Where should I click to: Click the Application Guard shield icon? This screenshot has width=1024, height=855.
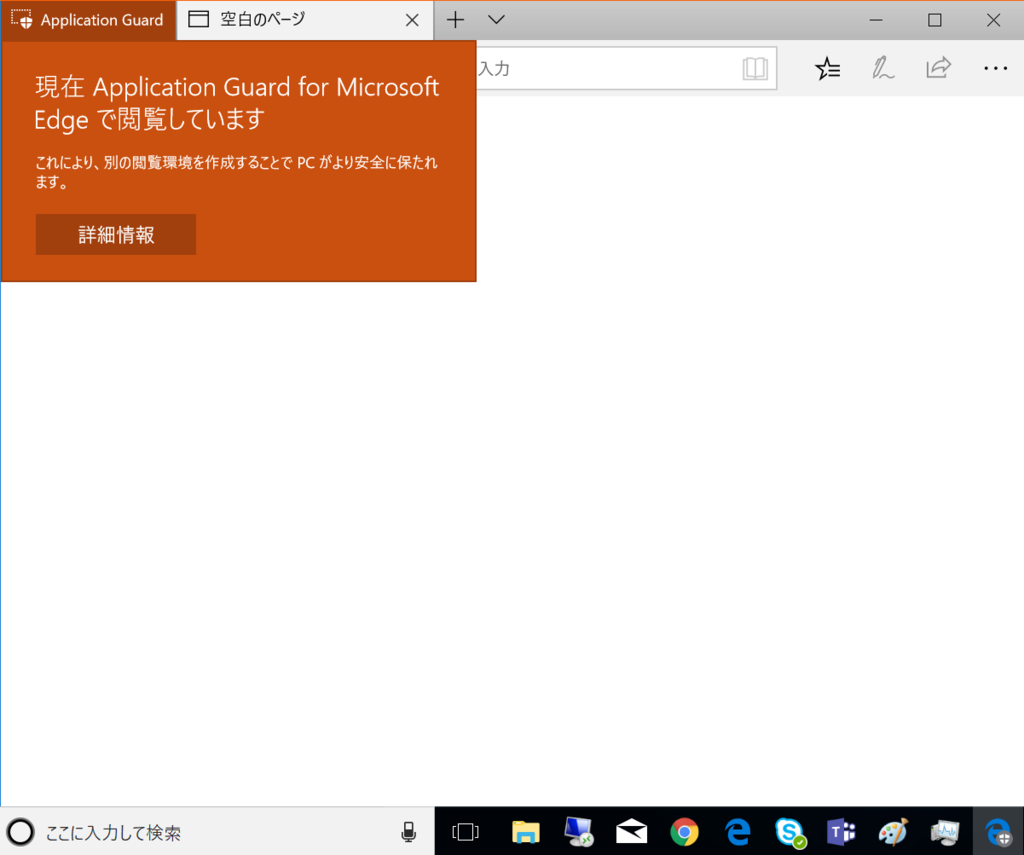pyautogui.click(x=22, y=19)
